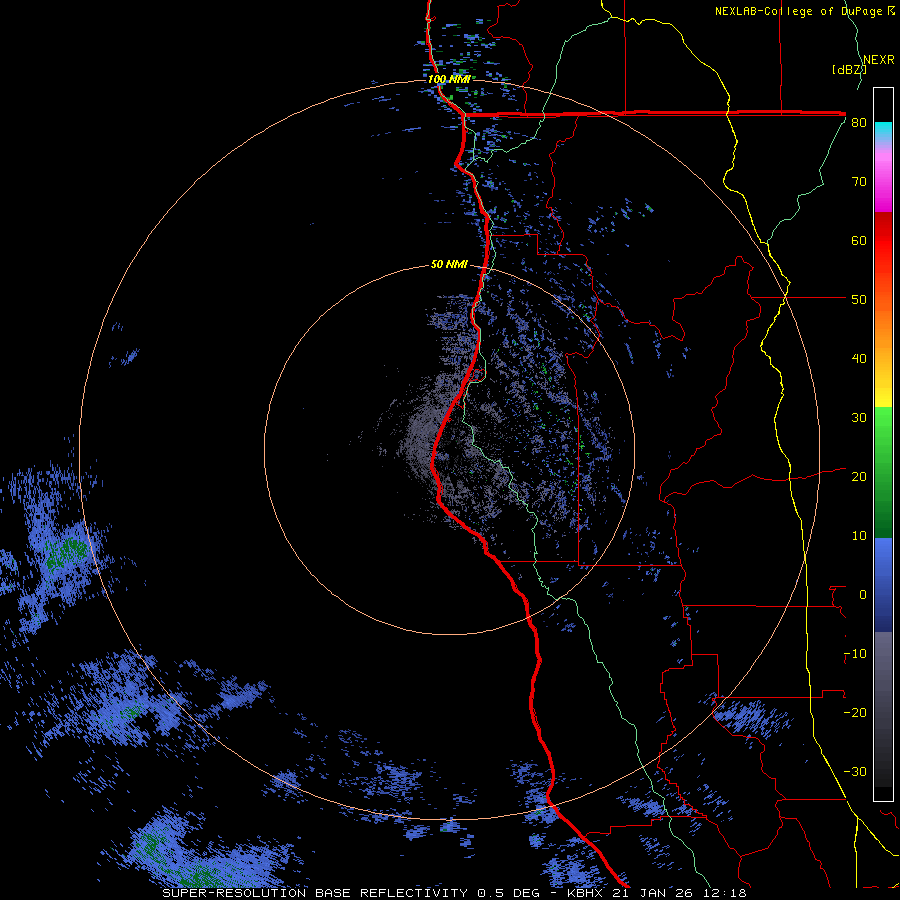Image resolution: width=900 pixels, height=900 pixels.
Task: Click the 80 value on the dBZ scale
Action: click(859, 123)
